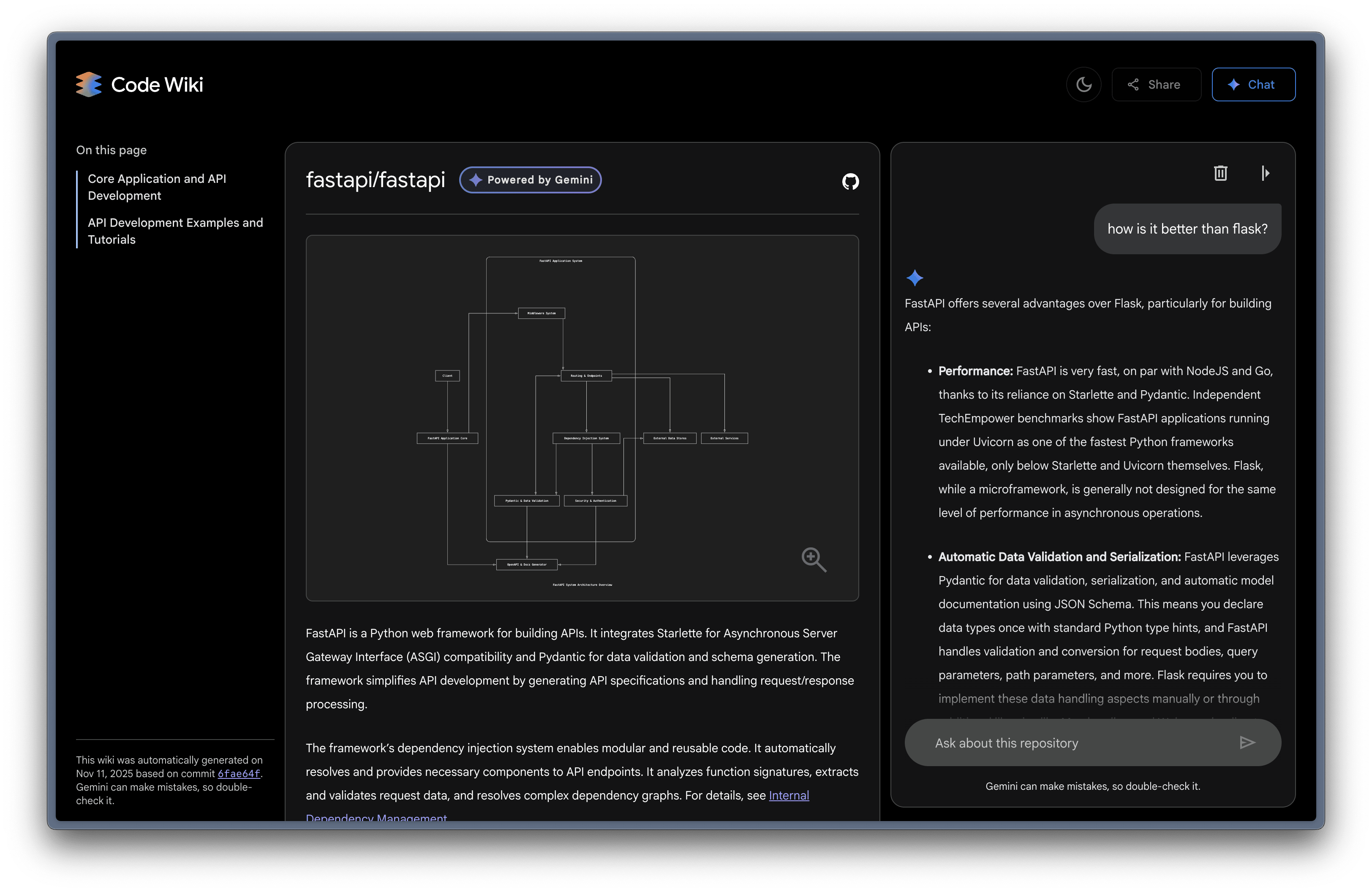This screenshot has height=892, width=1372.
Task: Open commit 6fae64f link
Action: 239,773
